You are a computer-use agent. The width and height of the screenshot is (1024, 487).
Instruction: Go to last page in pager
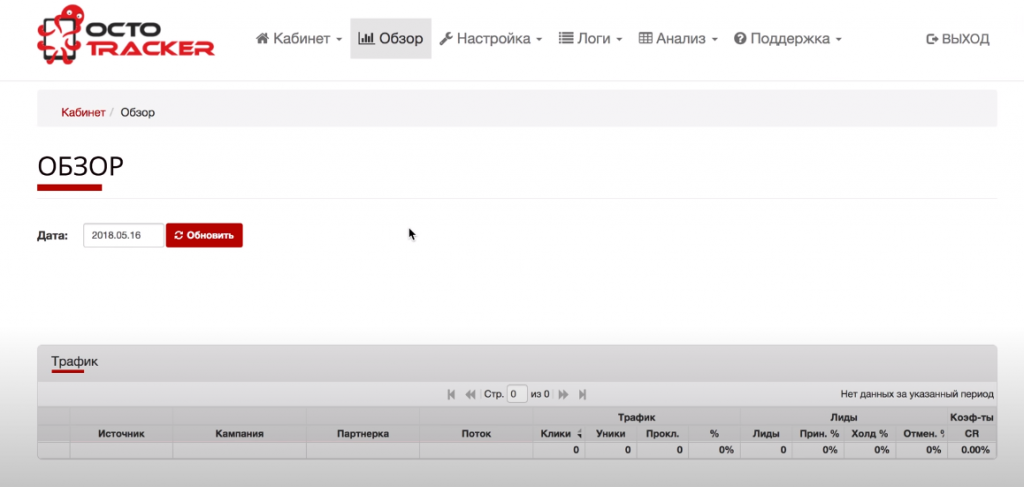tap(583, 395)
